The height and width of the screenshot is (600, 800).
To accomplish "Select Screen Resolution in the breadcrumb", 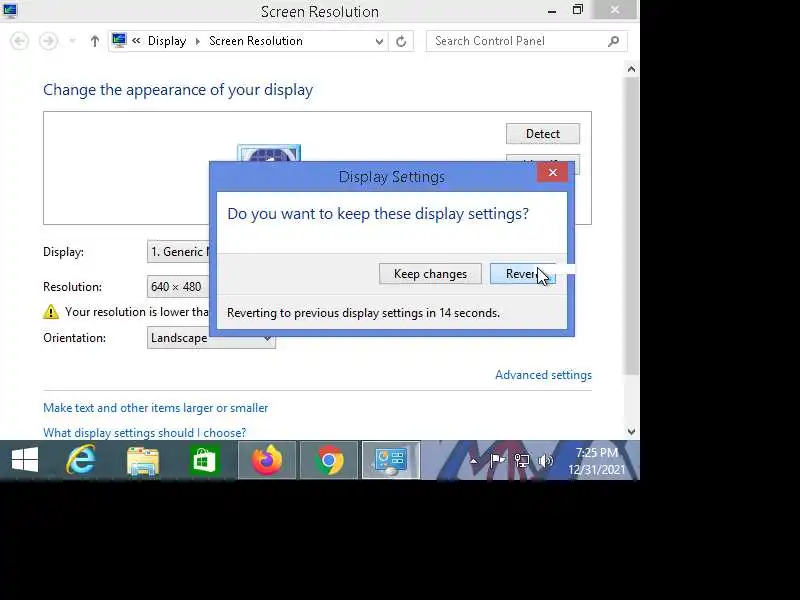I will [256, 41].
